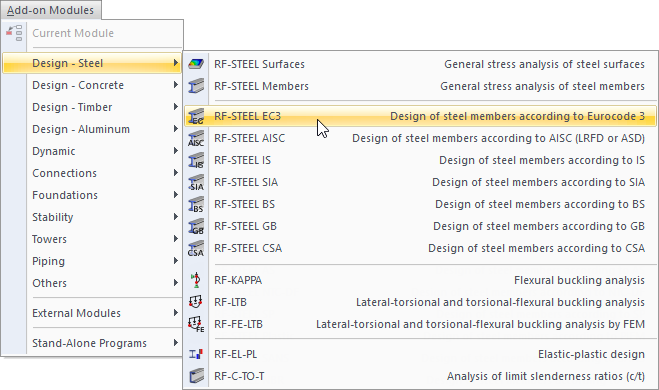Image resolution: width=659 pixels, height=390 pixels.
Task: Click 'Design of steel members according to Eurocode 3'
Action: coord(517,116)
